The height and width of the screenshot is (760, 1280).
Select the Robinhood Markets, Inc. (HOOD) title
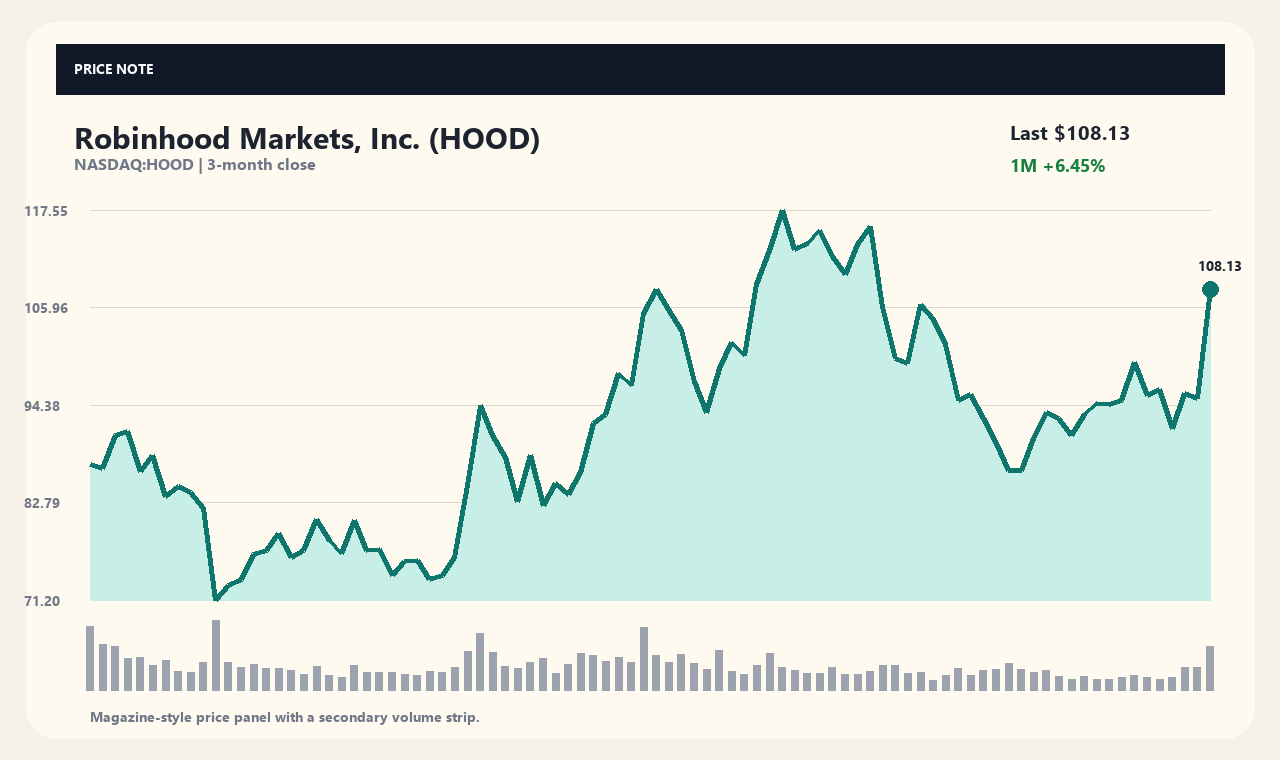click(307, 139)
